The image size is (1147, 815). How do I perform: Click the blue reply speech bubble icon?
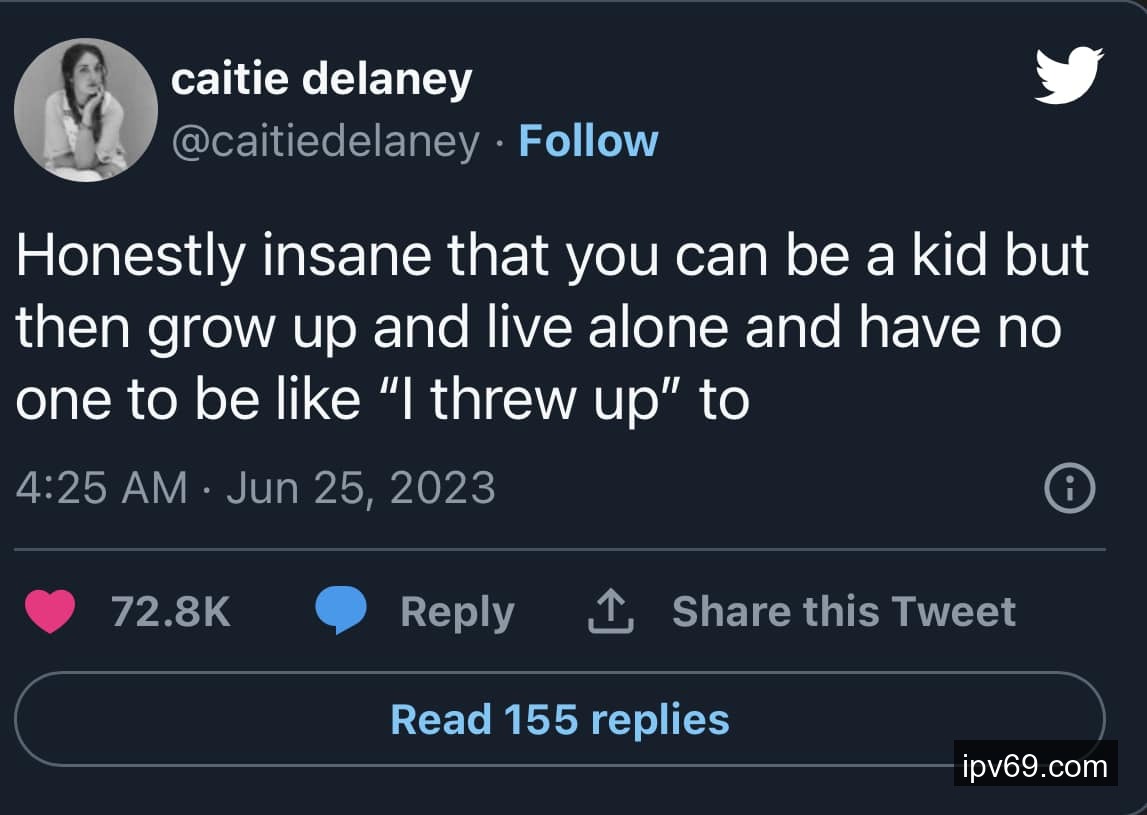[341, 611]
